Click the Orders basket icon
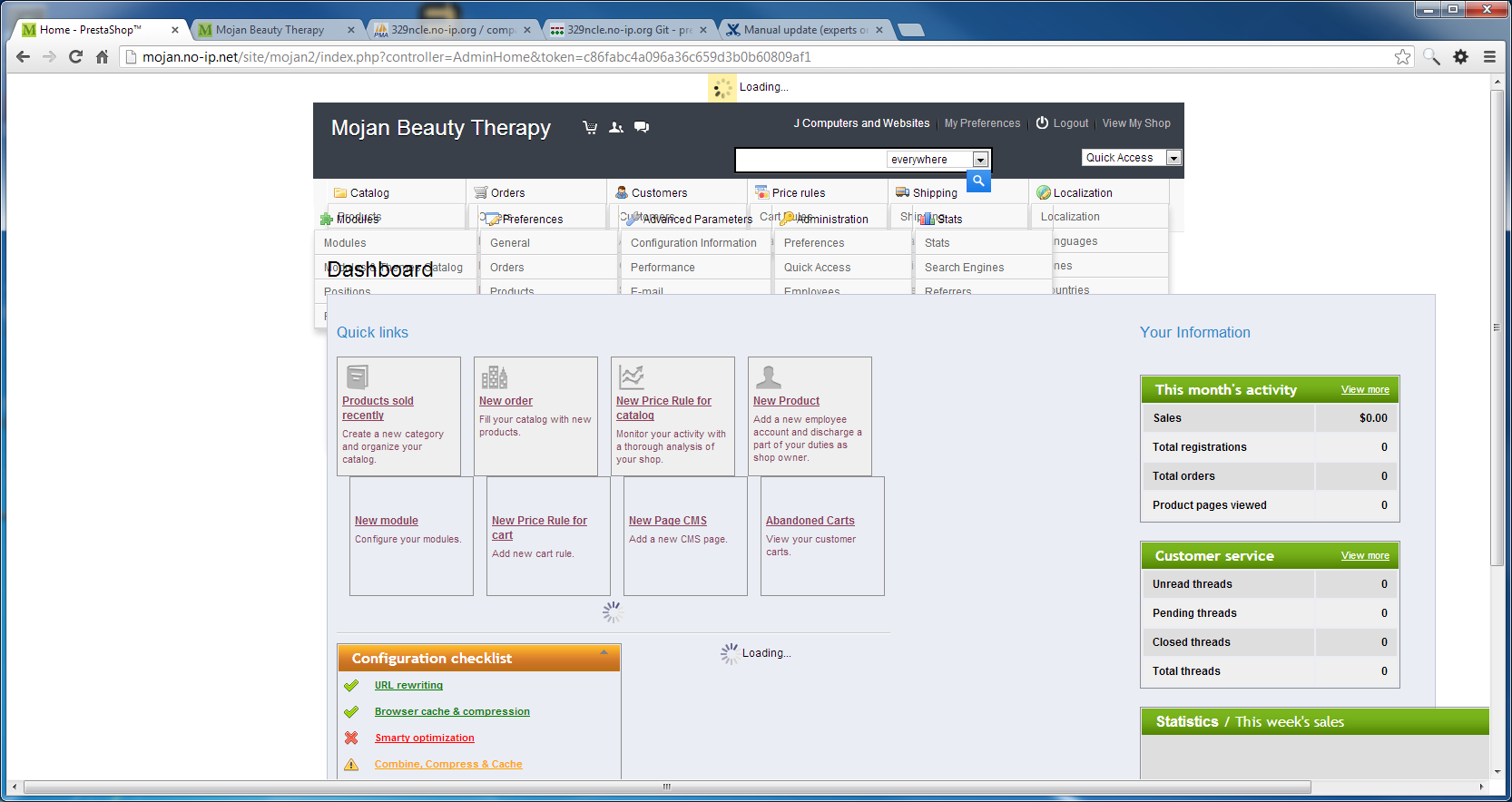Viewport: 1512px width, 802px height. click(481, 192)
